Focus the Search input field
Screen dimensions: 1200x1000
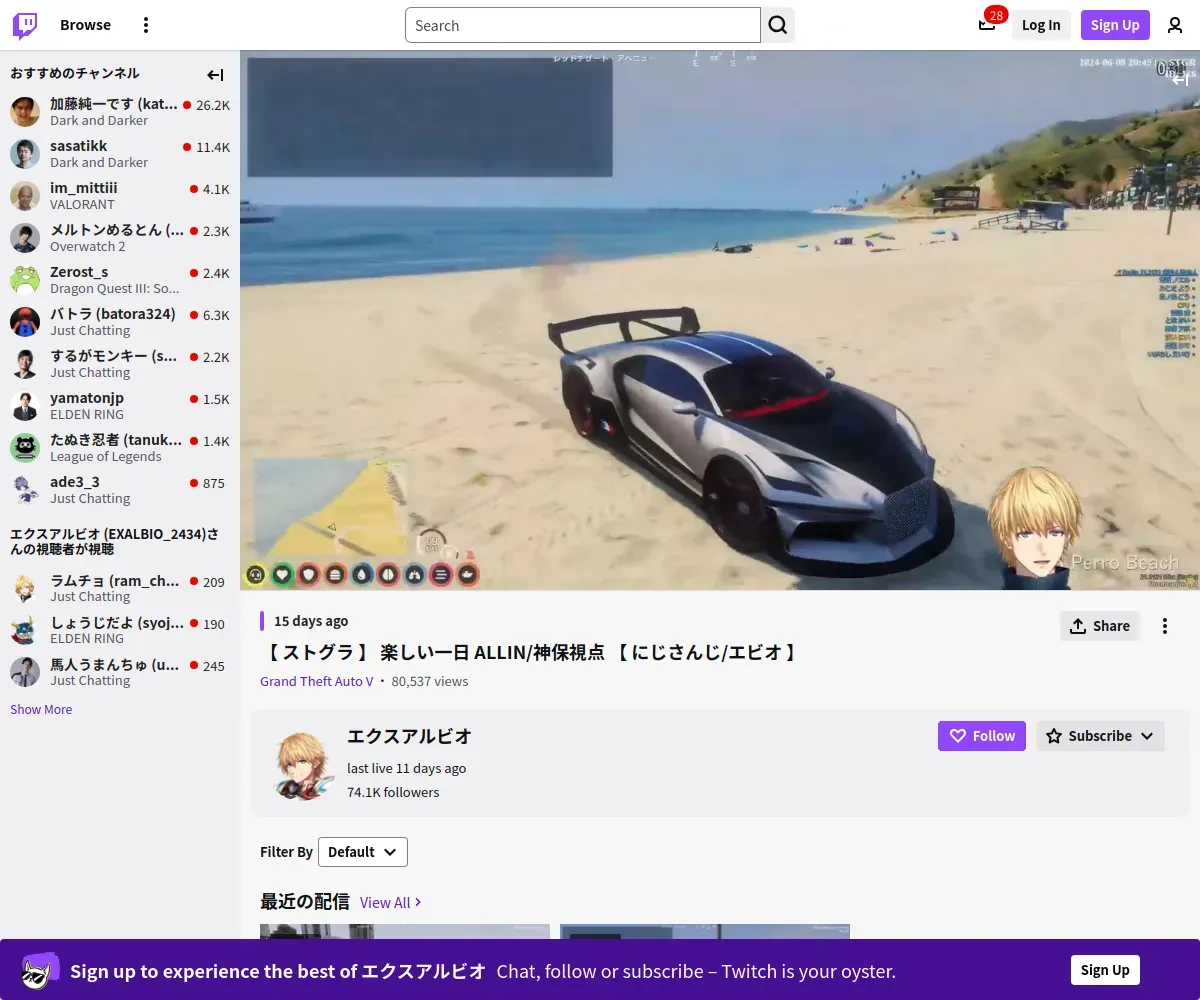[583, 25]
